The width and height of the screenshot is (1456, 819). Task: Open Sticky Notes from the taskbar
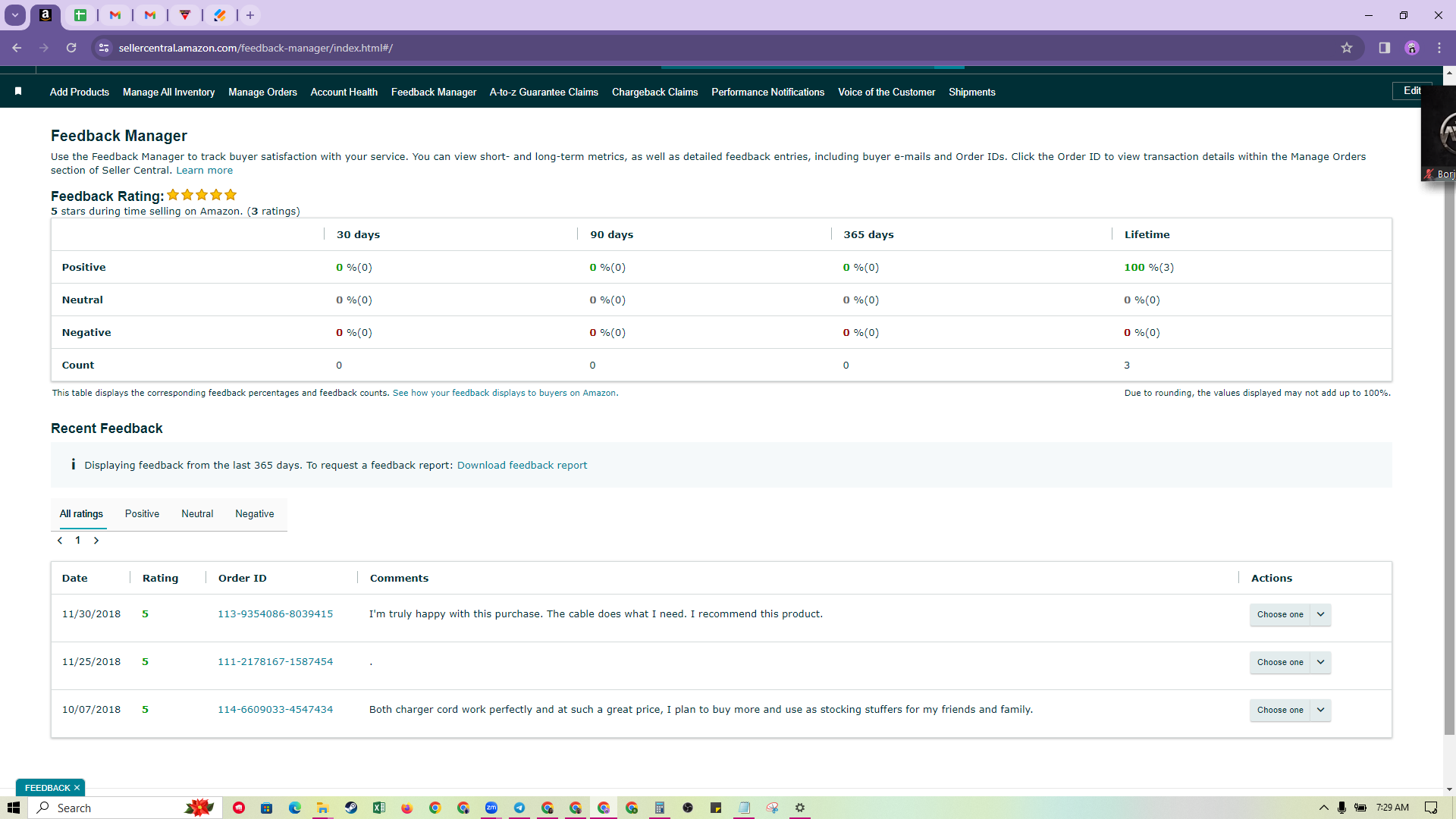tap(716, 808)
